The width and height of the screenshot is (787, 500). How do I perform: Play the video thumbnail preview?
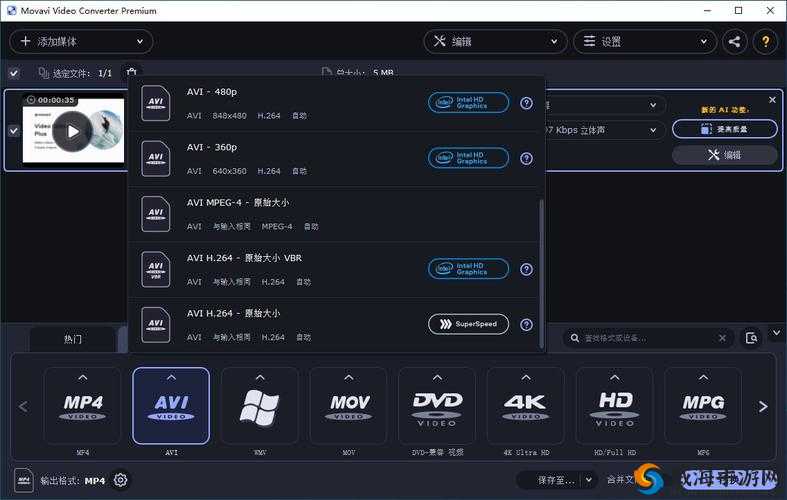73,132
